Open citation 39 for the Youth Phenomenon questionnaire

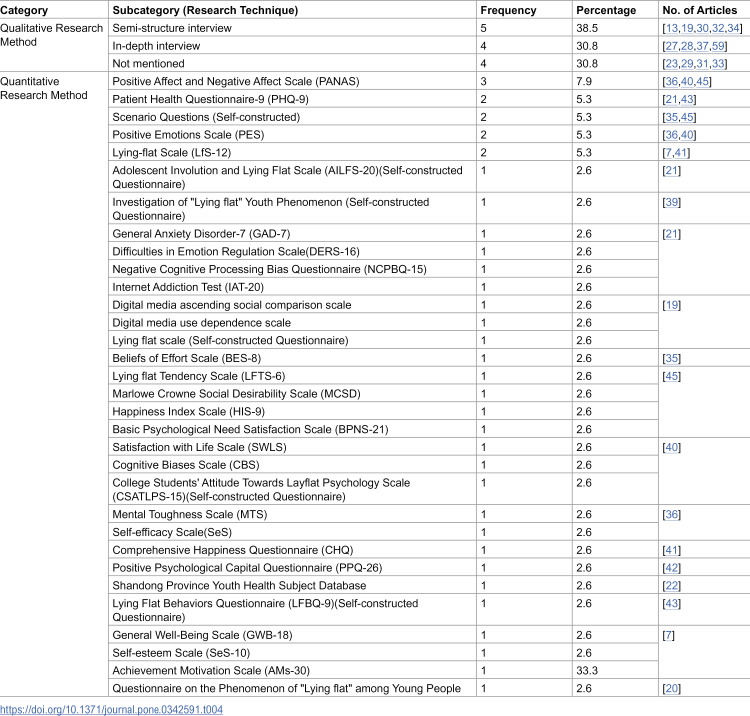click(x=672, y=202)
